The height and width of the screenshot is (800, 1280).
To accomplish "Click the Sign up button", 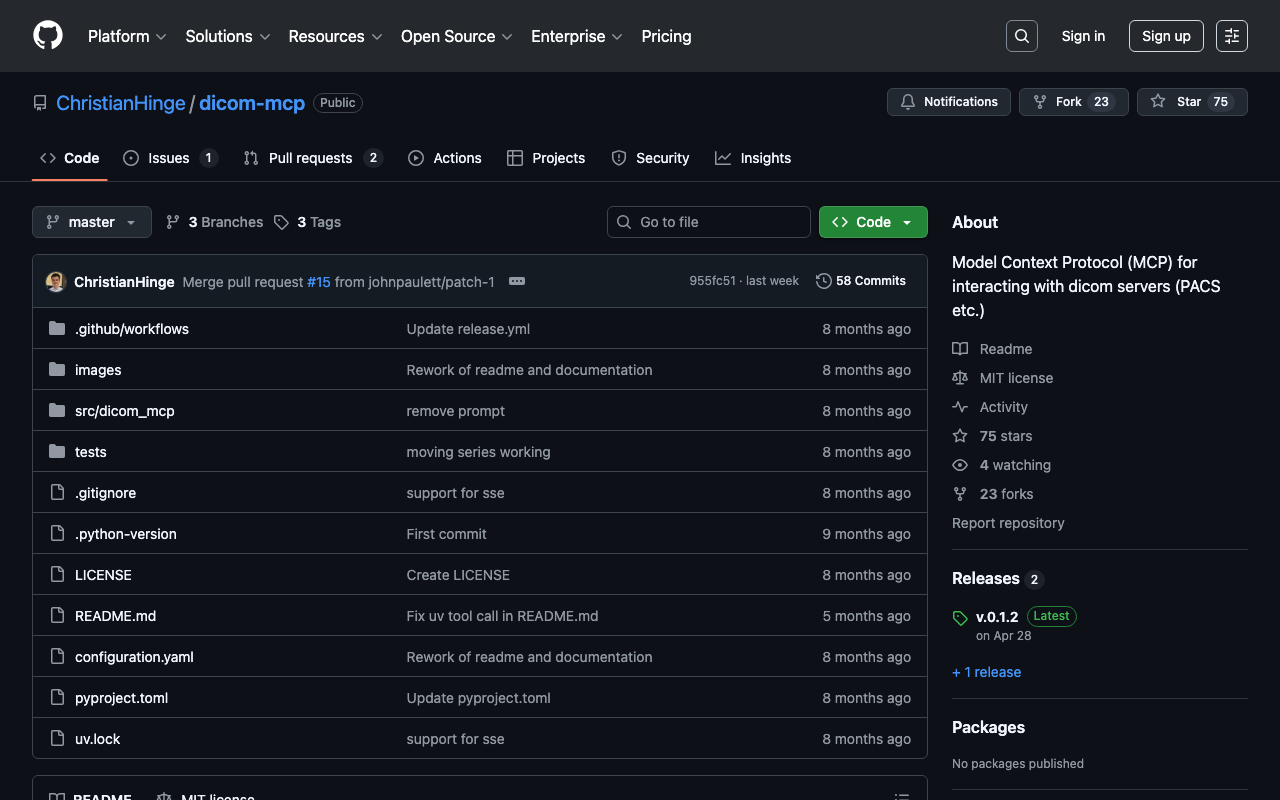I will tap(1165, 36).
